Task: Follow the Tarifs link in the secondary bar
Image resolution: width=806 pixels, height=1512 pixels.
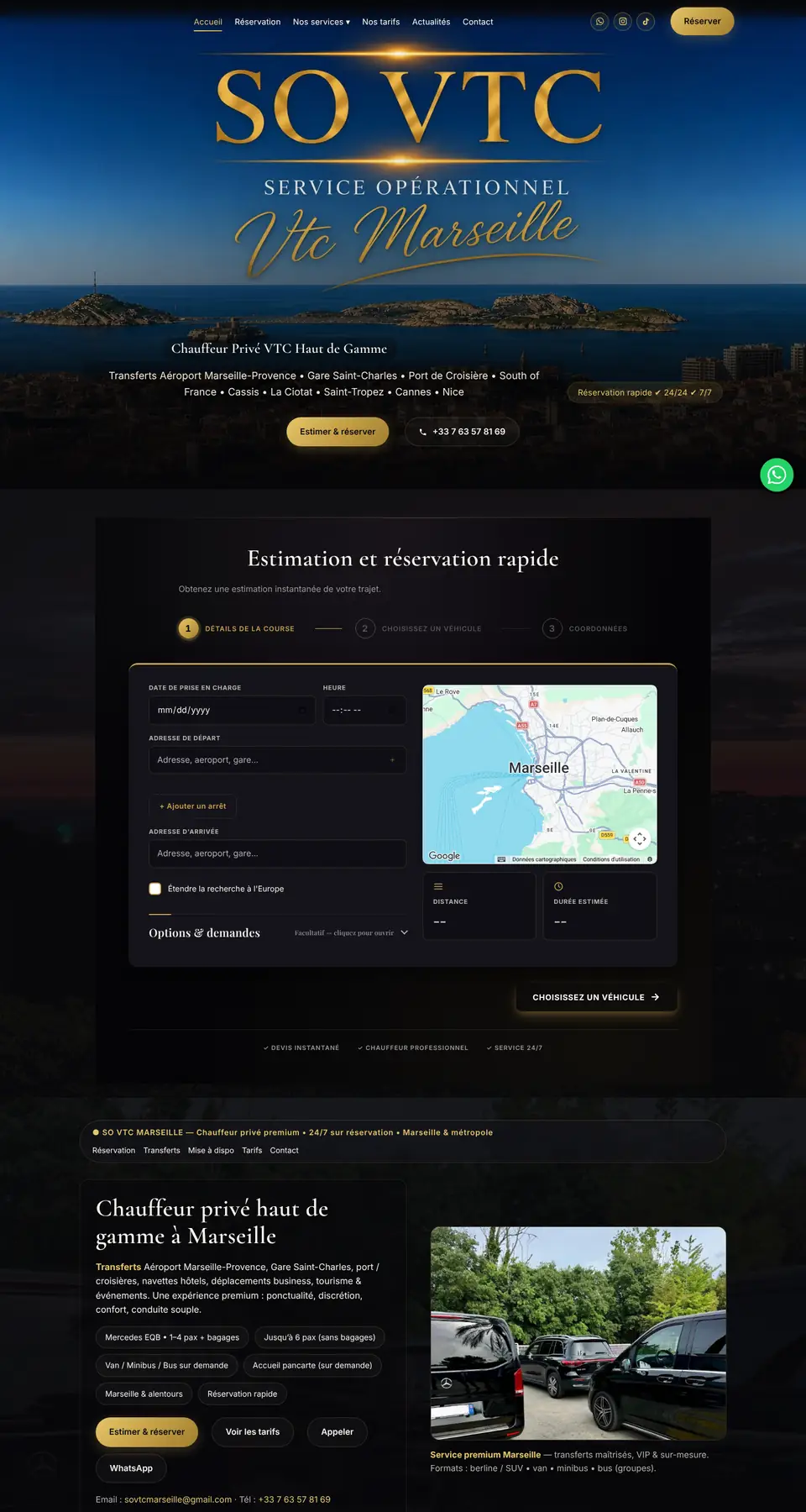Action: (252, 1151)
